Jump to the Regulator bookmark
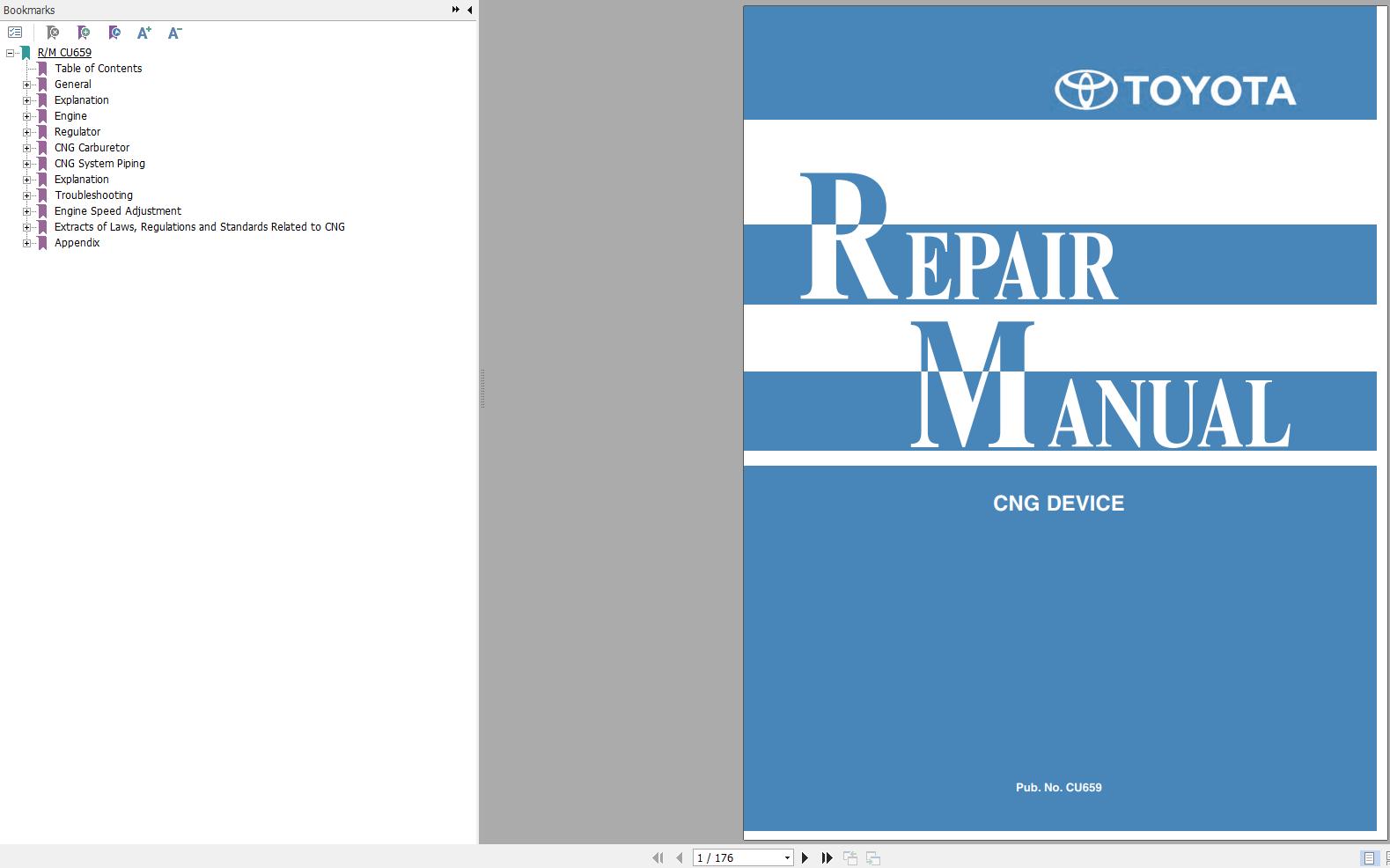Image resolution: width=1390 pixels, height=868 pixels. coord(77,132)
